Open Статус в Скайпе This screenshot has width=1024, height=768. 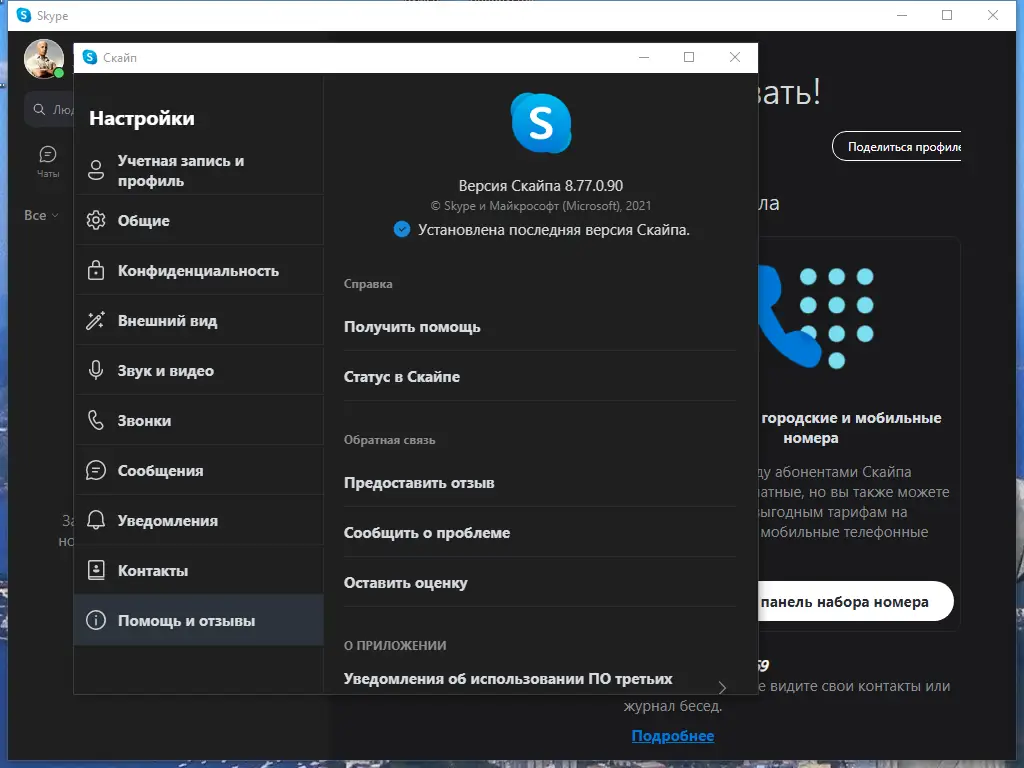[401, 377]
